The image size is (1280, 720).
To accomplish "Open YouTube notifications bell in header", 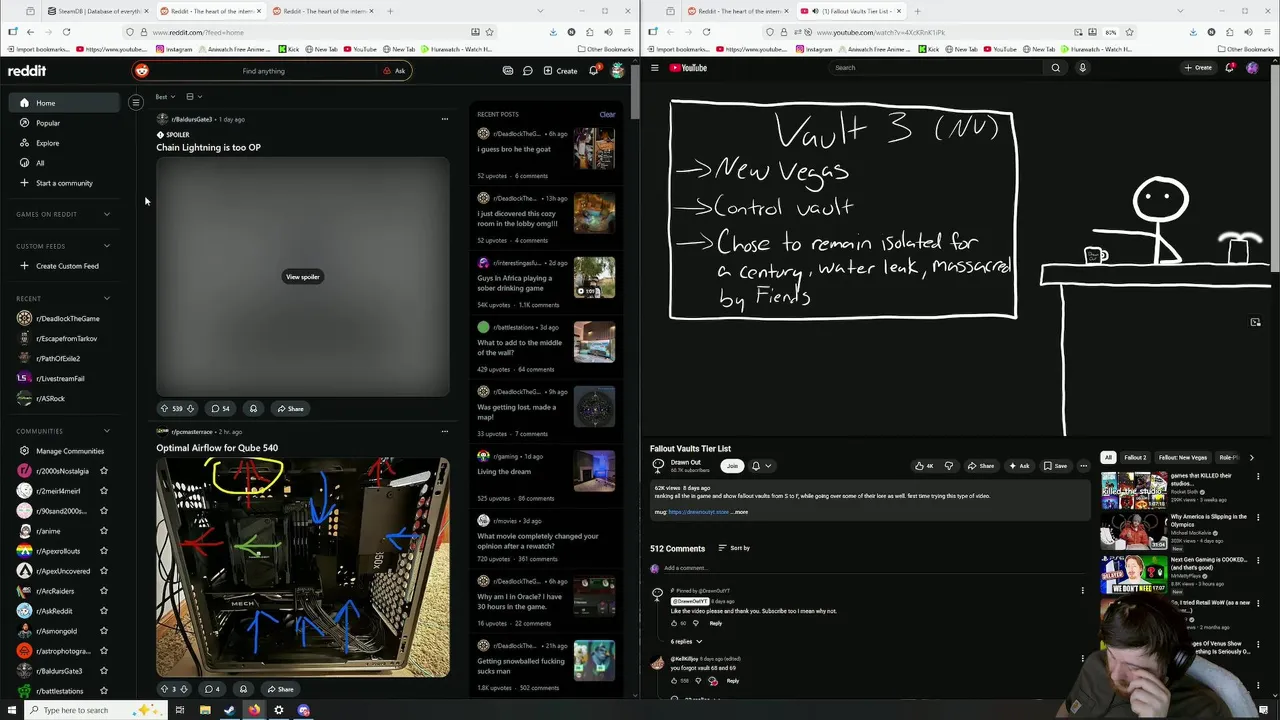I will 1229,68.
